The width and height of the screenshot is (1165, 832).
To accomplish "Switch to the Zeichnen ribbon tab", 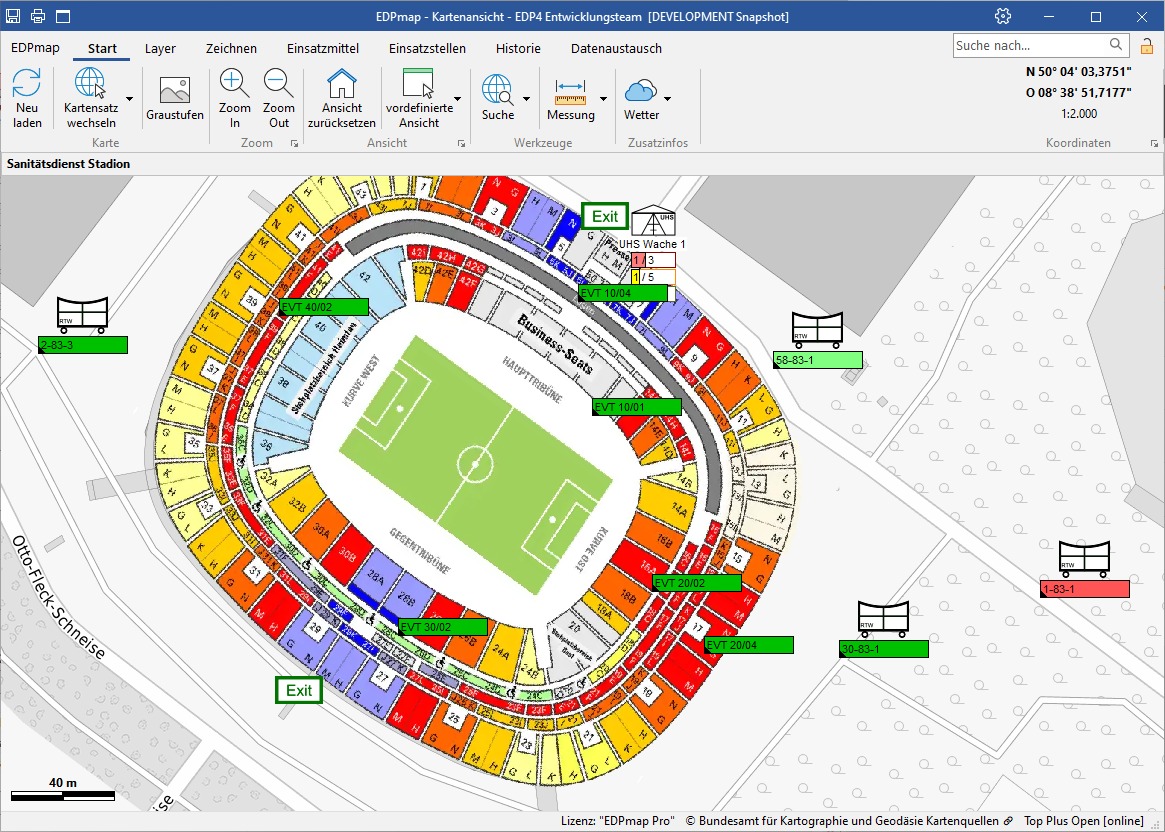I will [231, 48].
